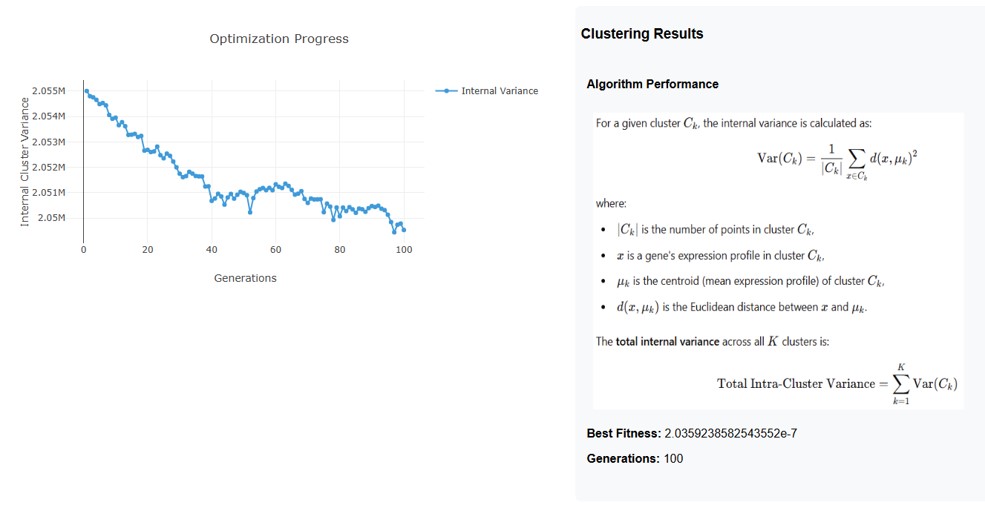Click the legend's blue line marker icon
Image resolution: width=985 pixels, height=505 pixels.
click(x=446, y=91)
